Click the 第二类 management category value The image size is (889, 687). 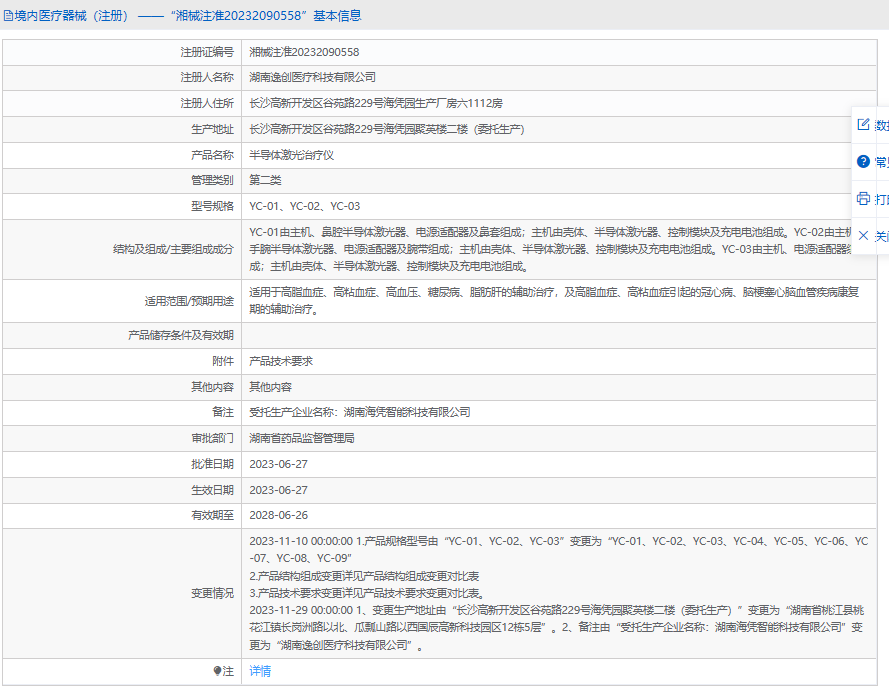point(265,180)
